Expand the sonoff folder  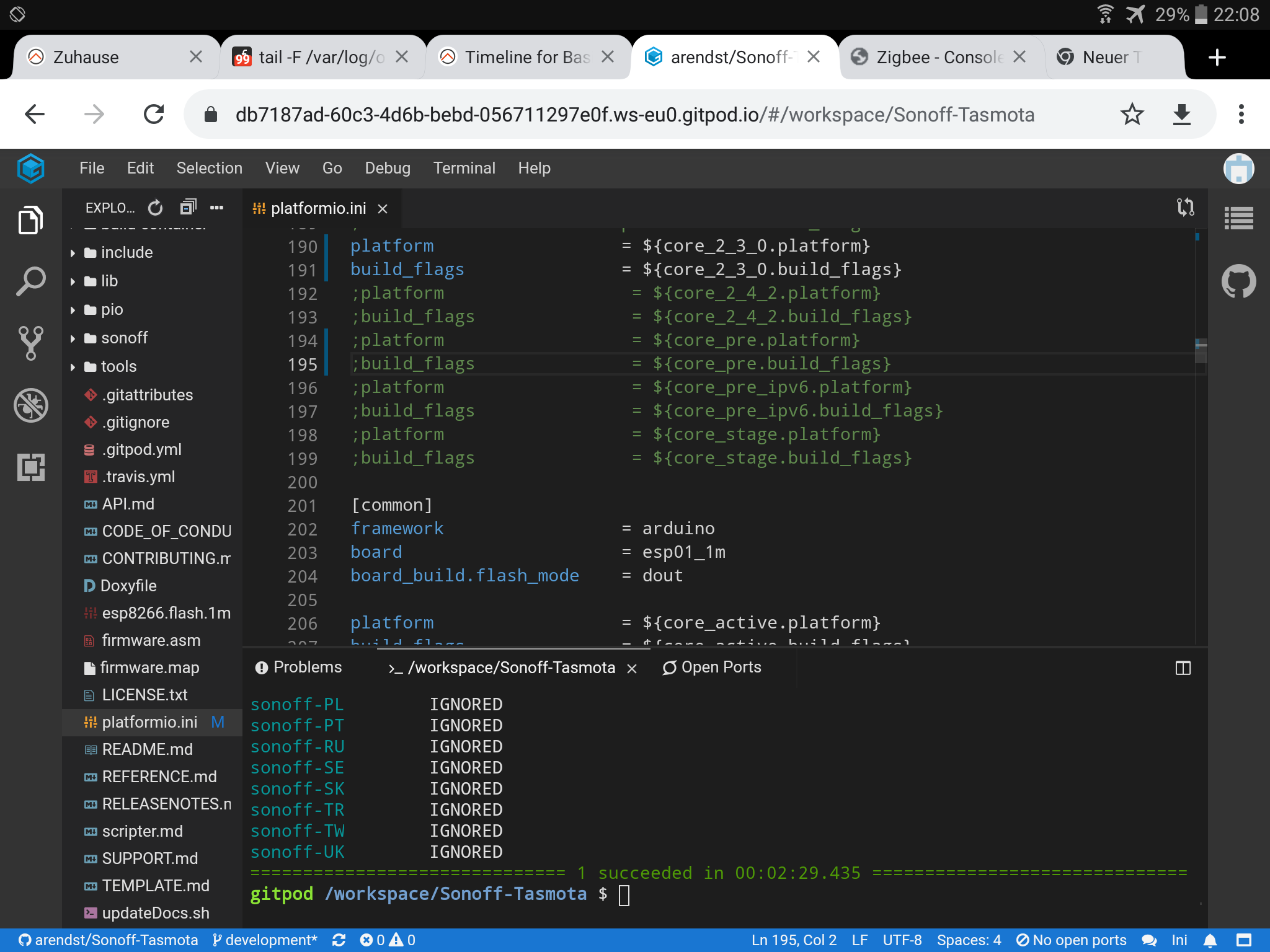[124, 338]
